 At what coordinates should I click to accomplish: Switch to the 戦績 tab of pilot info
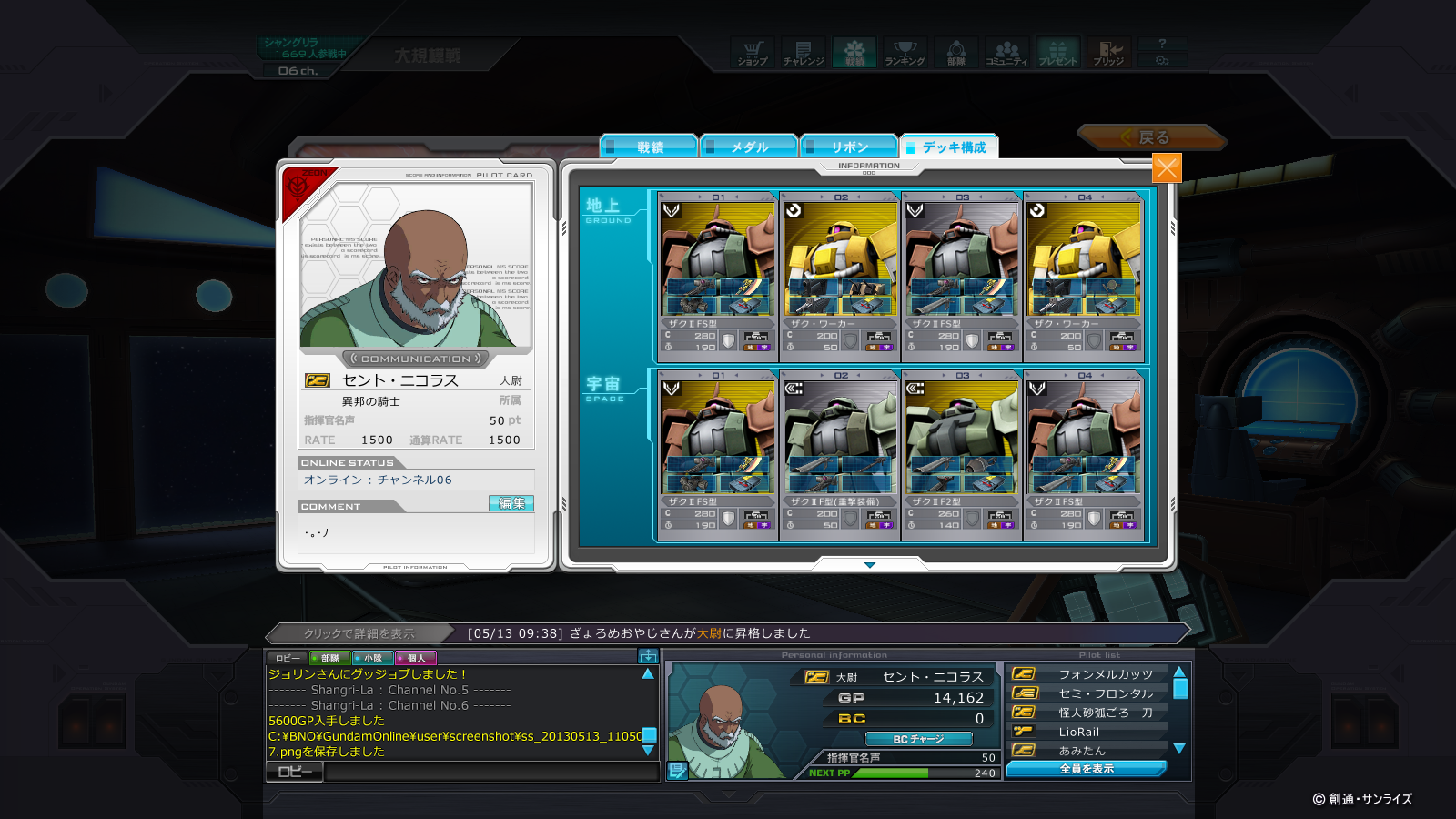[x=649, y=147]
